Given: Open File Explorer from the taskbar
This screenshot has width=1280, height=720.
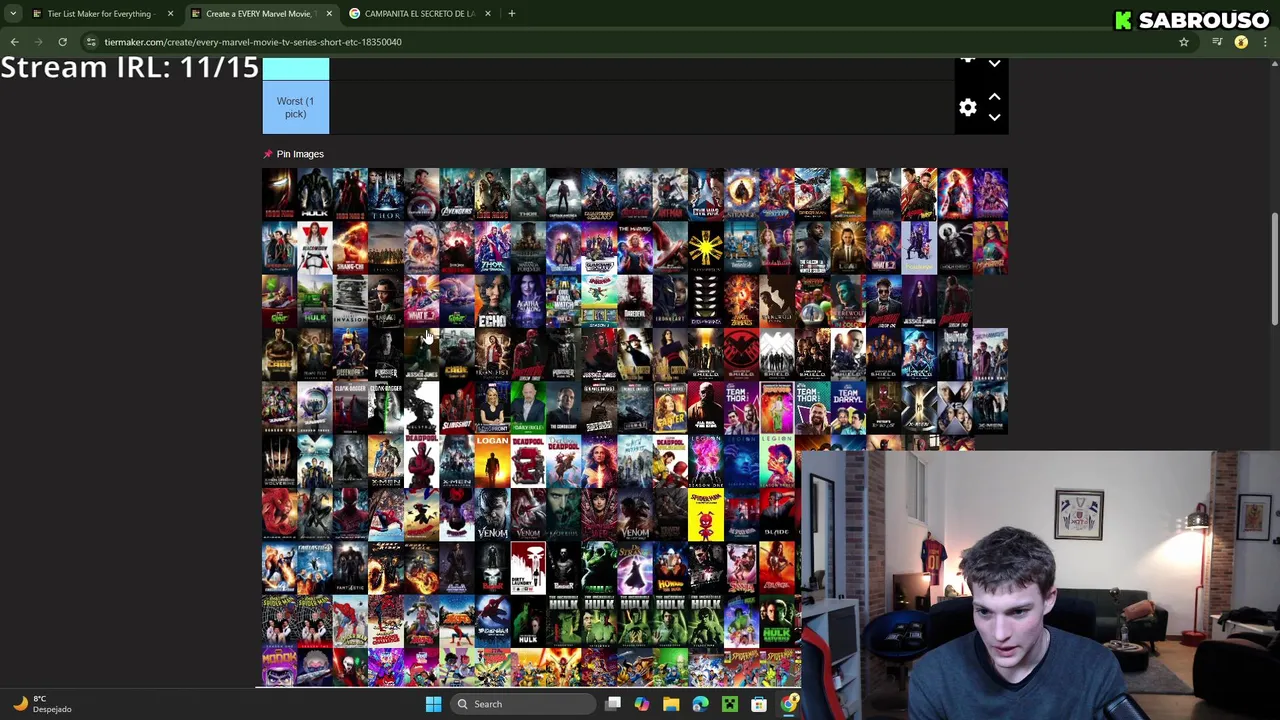Looking at the screenshot, I should tap(671, 704).
